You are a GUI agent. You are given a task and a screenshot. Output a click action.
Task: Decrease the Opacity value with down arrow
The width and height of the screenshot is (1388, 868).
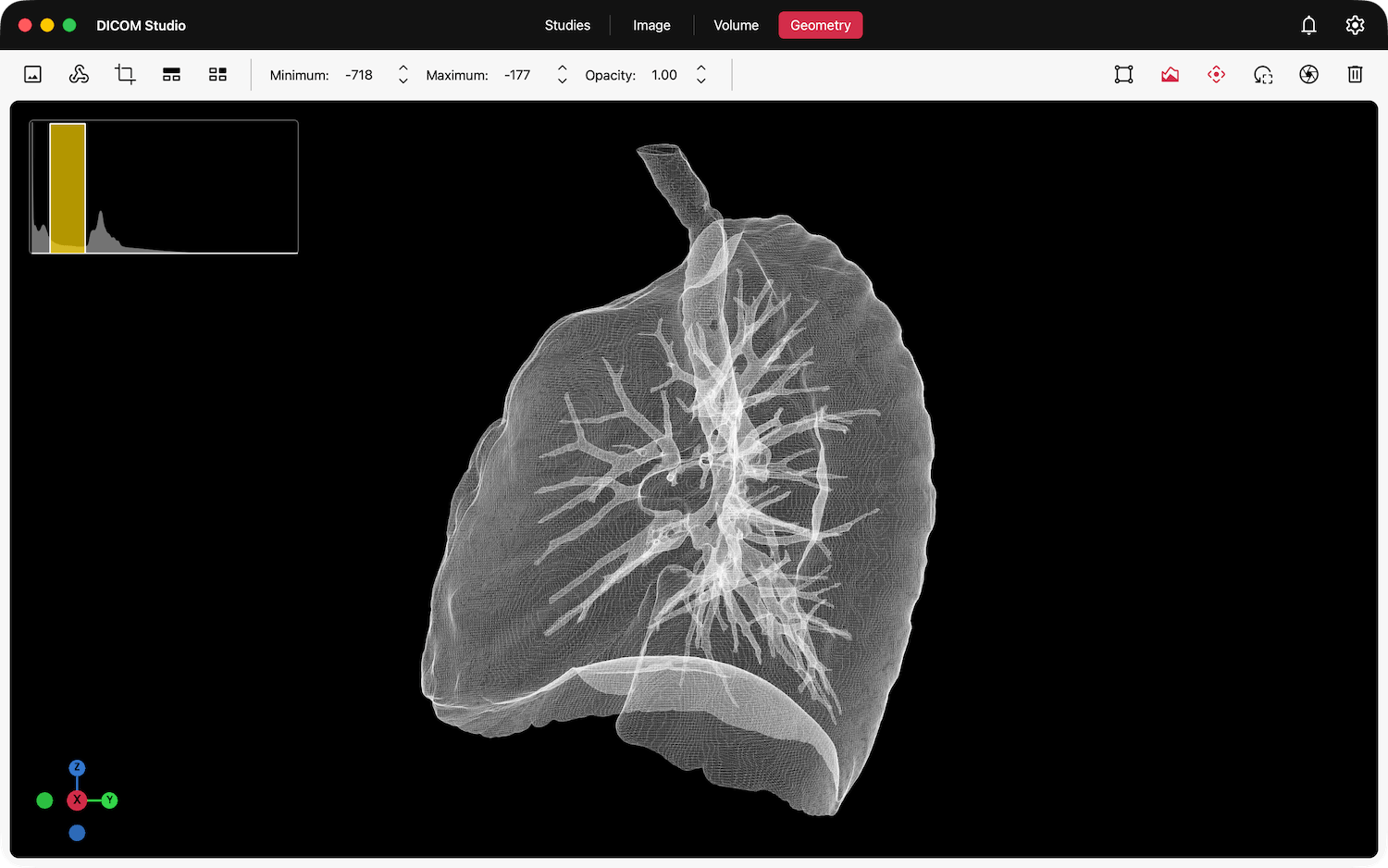pyautogui.click(x=701, y=81)
